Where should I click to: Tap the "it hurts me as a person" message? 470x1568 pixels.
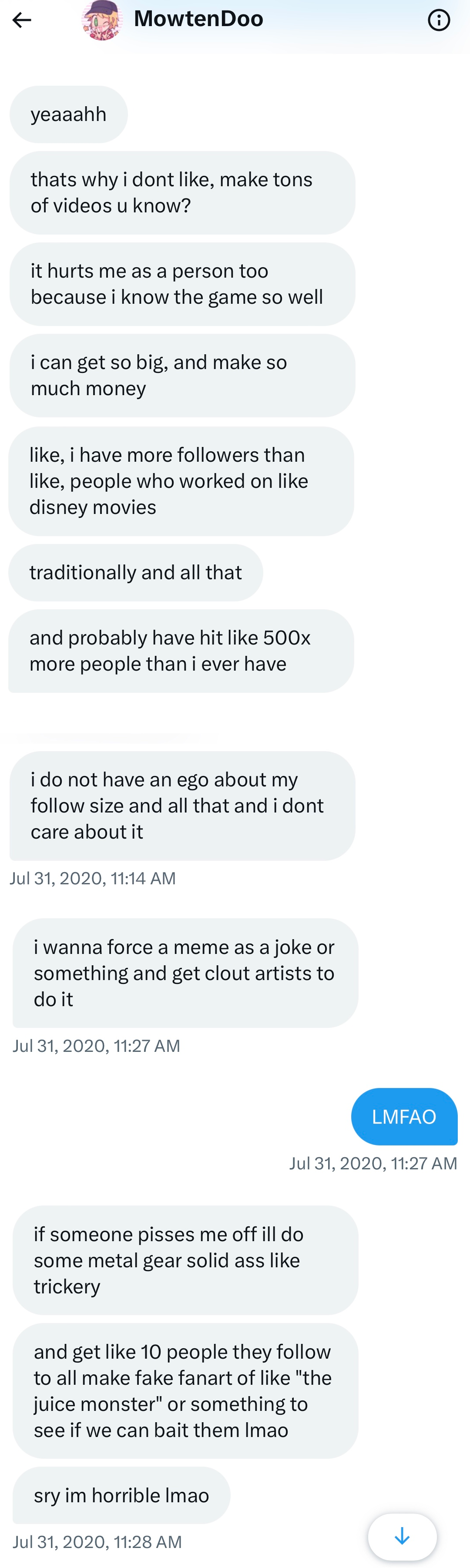click(x=182, y=284)
